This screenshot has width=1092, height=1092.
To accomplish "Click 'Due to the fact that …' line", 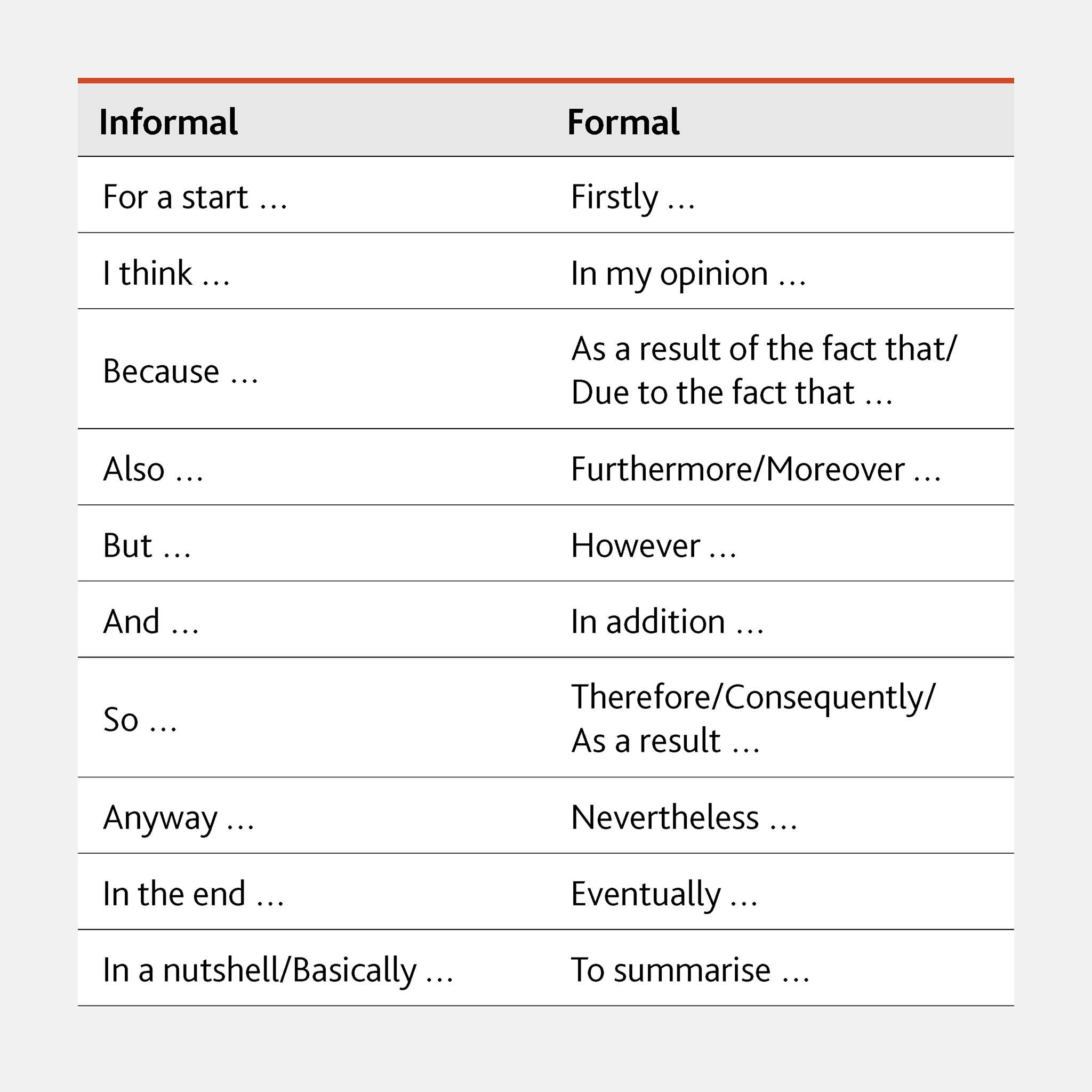I will pos(732,392).
